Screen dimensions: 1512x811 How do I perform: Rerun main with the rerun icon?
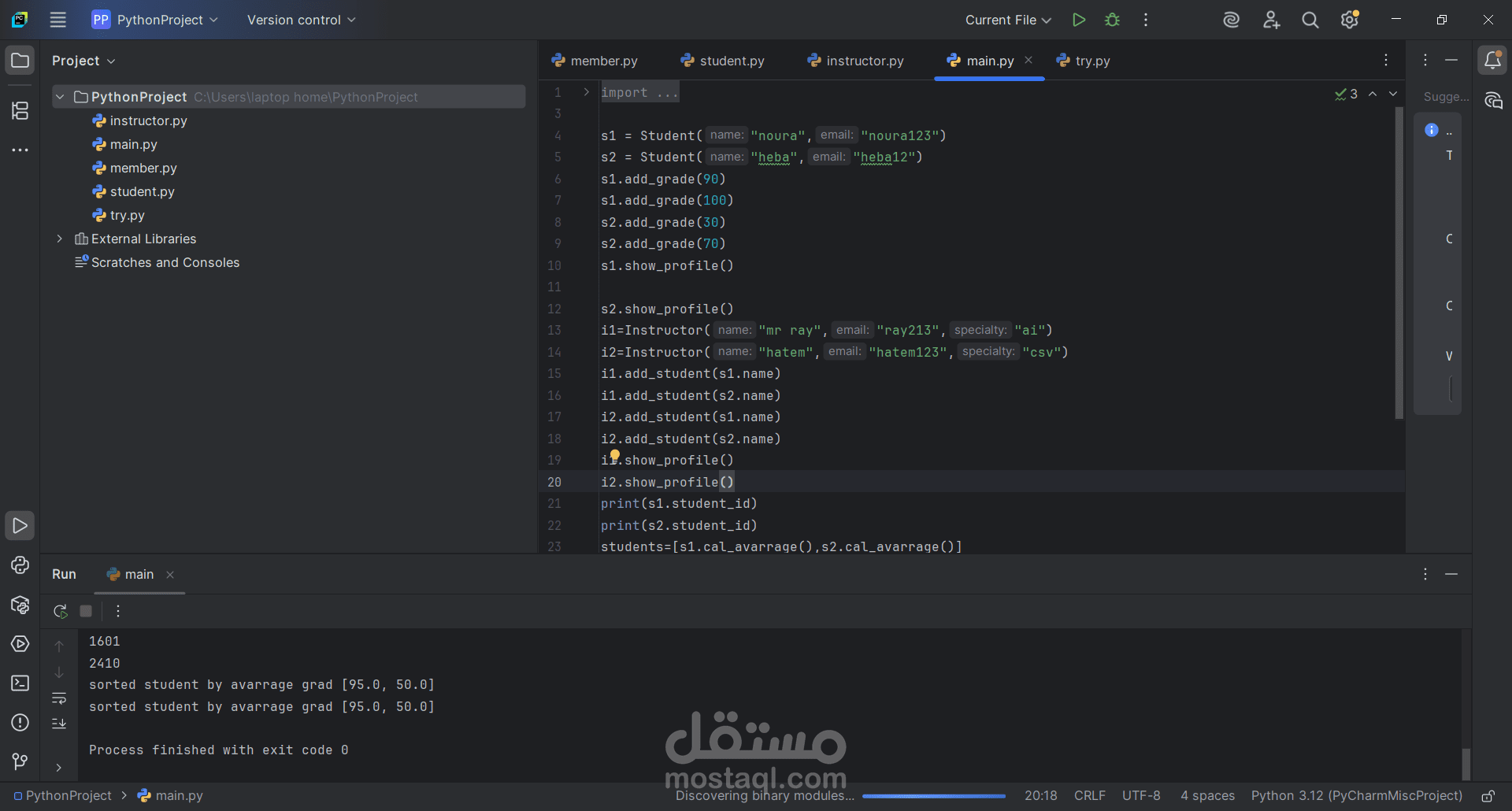pos(60,611)
